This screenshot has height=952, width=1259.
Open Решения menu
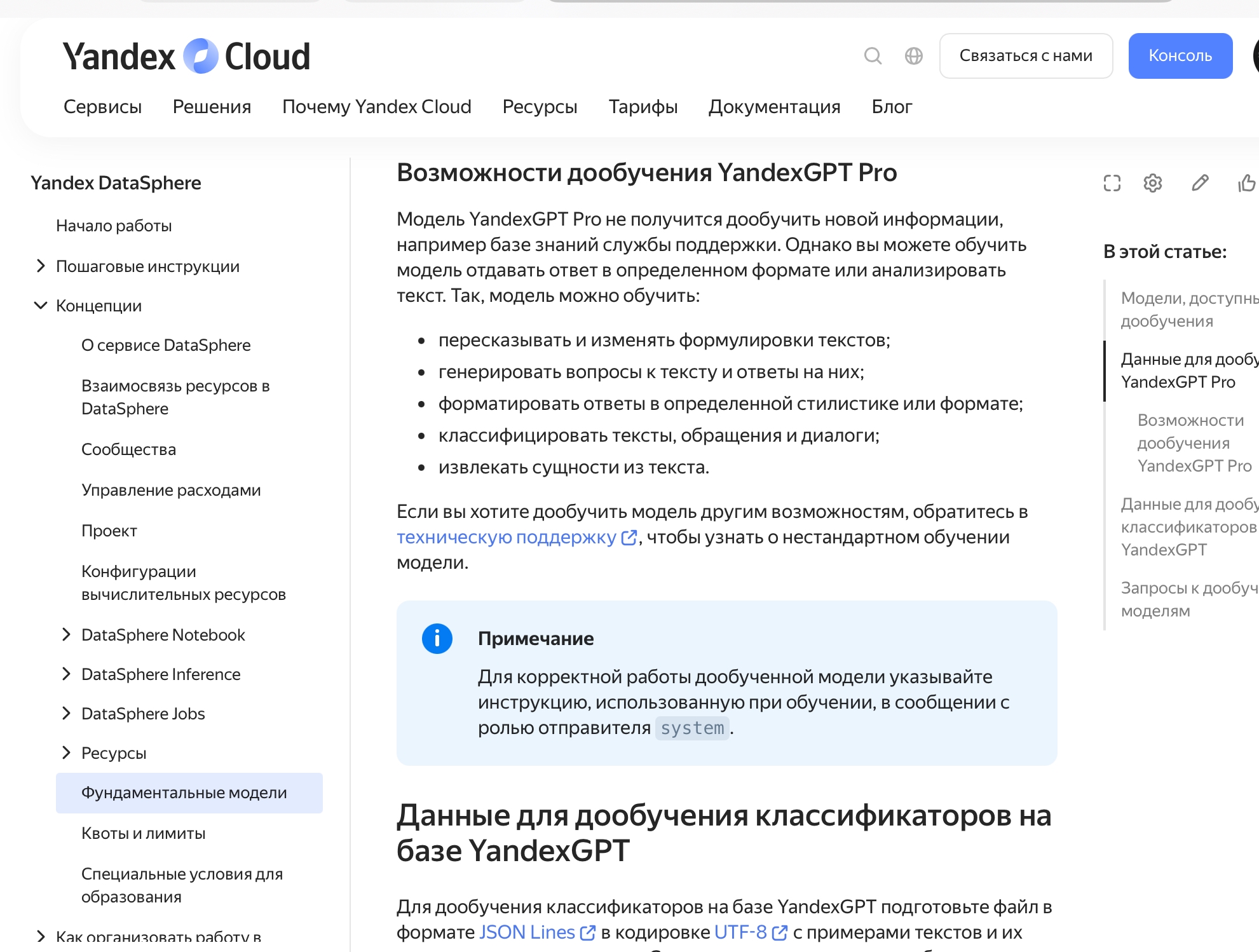pyautogui.click(x=212, y=107)
